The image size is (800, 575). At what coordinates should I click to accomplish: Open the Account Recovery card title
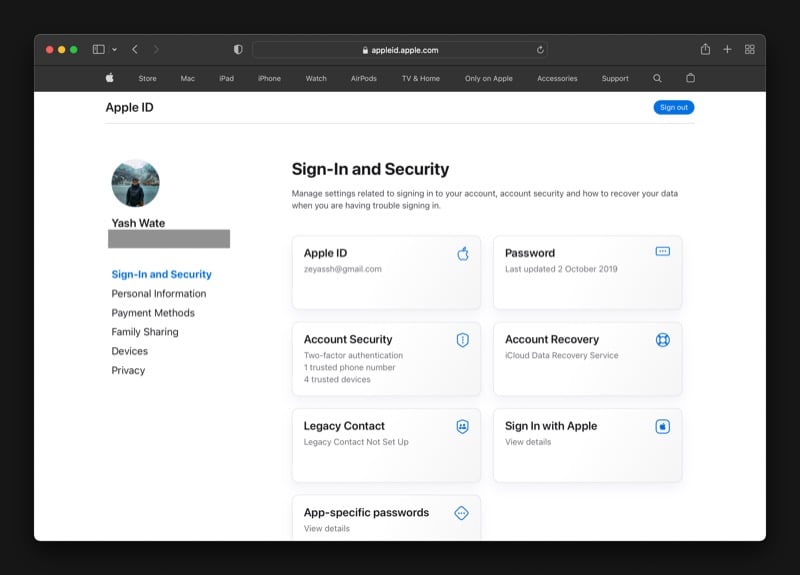[552, 340]
